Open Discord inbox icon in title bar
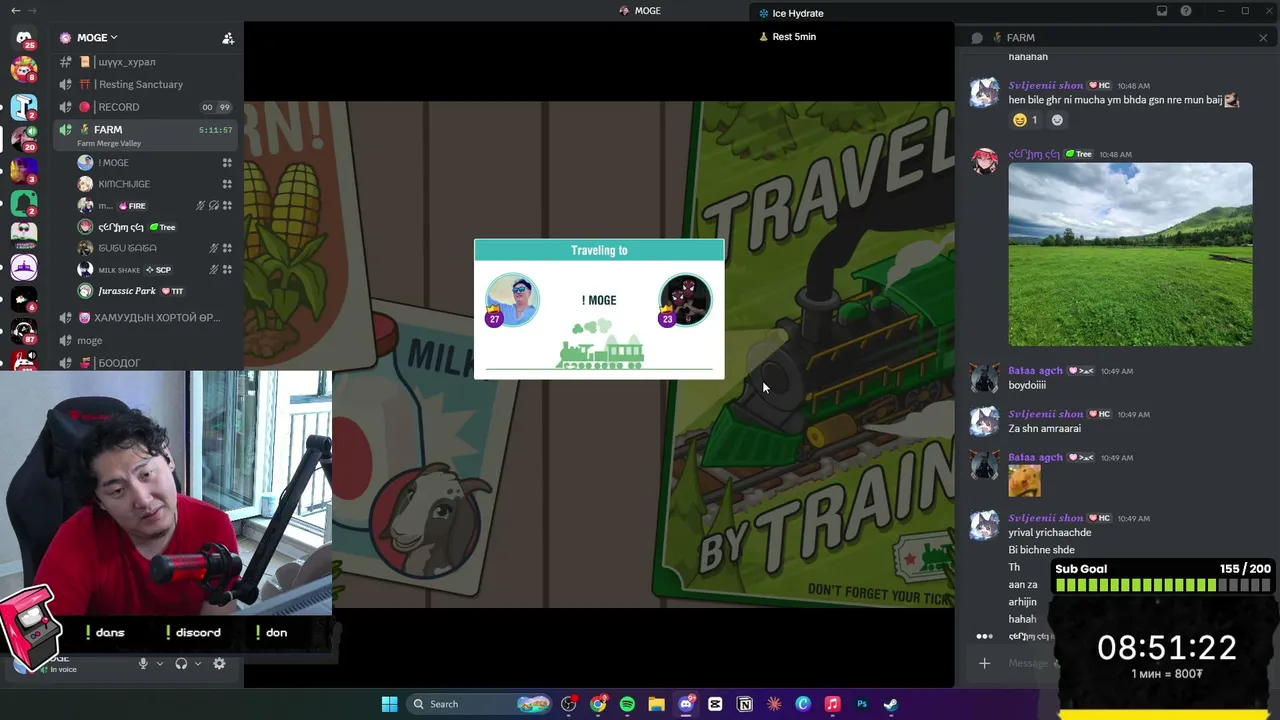The width and height of the screenshot is (1280, 720). (1162, 11)
